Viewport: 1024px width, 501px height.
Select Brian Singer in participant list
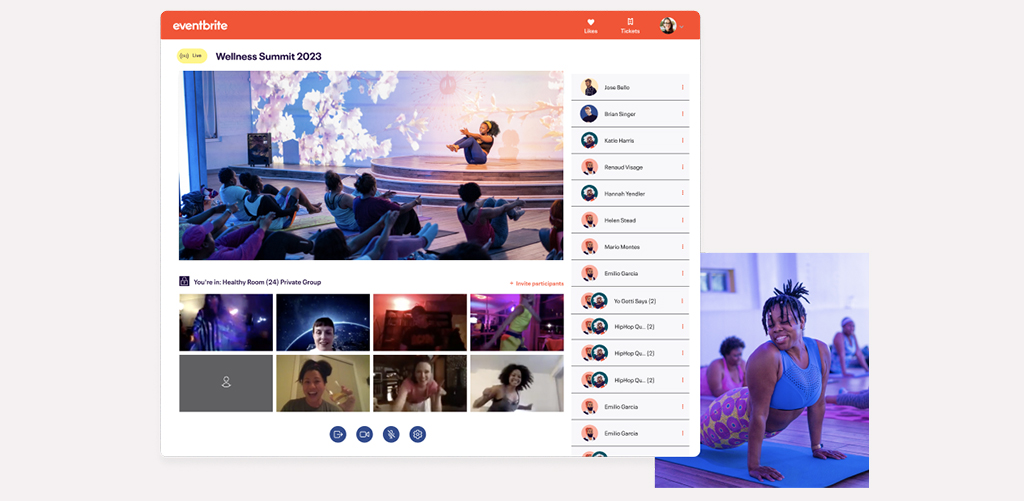pyautogui.click(x=619, y=114)
